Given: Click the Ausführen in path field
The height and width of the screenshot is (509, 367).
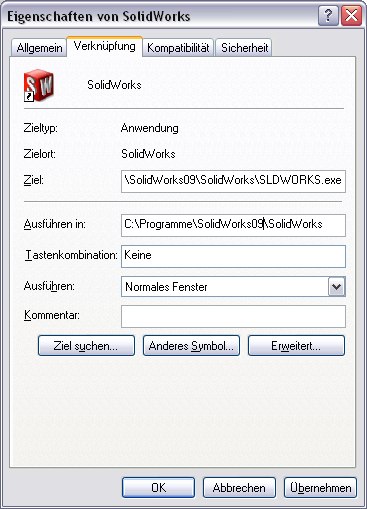Looking at the screenshot, I should 233,225.
